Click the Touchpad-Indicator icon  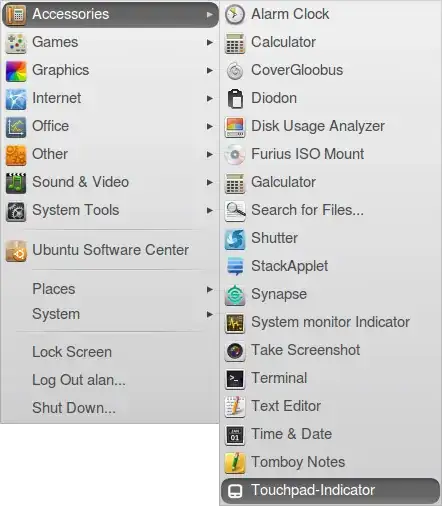click(x=235, y=491)
